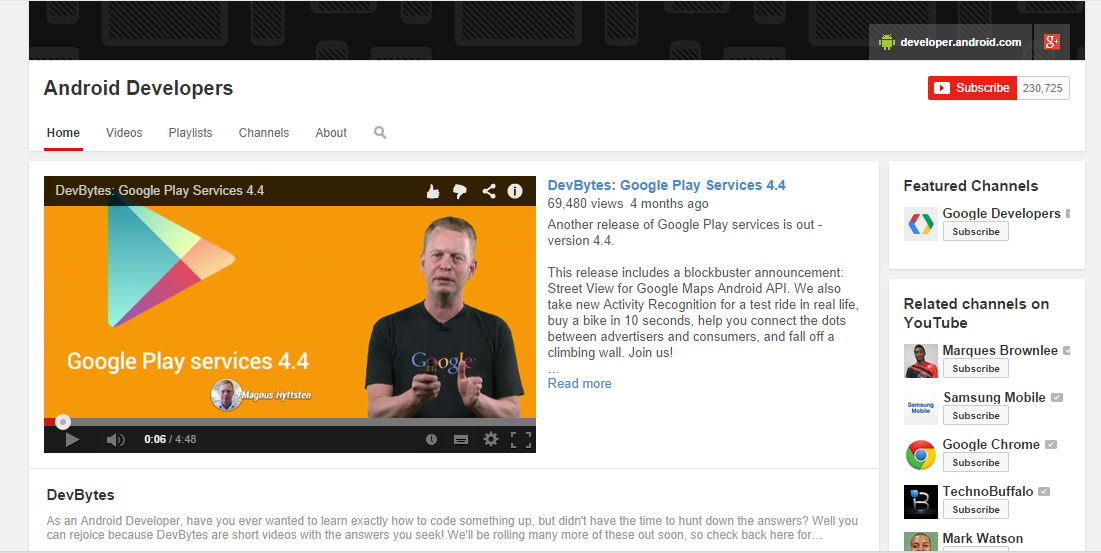Click the video title overlay in player

point(159,190)
